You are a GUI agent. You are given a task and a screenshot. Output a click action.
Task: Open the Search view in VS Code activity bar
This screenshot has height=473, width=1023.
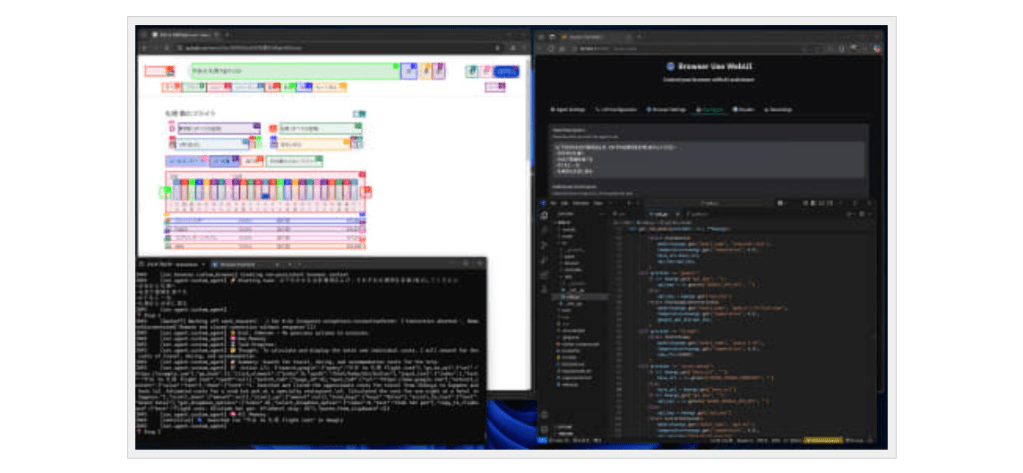[544, 229]
